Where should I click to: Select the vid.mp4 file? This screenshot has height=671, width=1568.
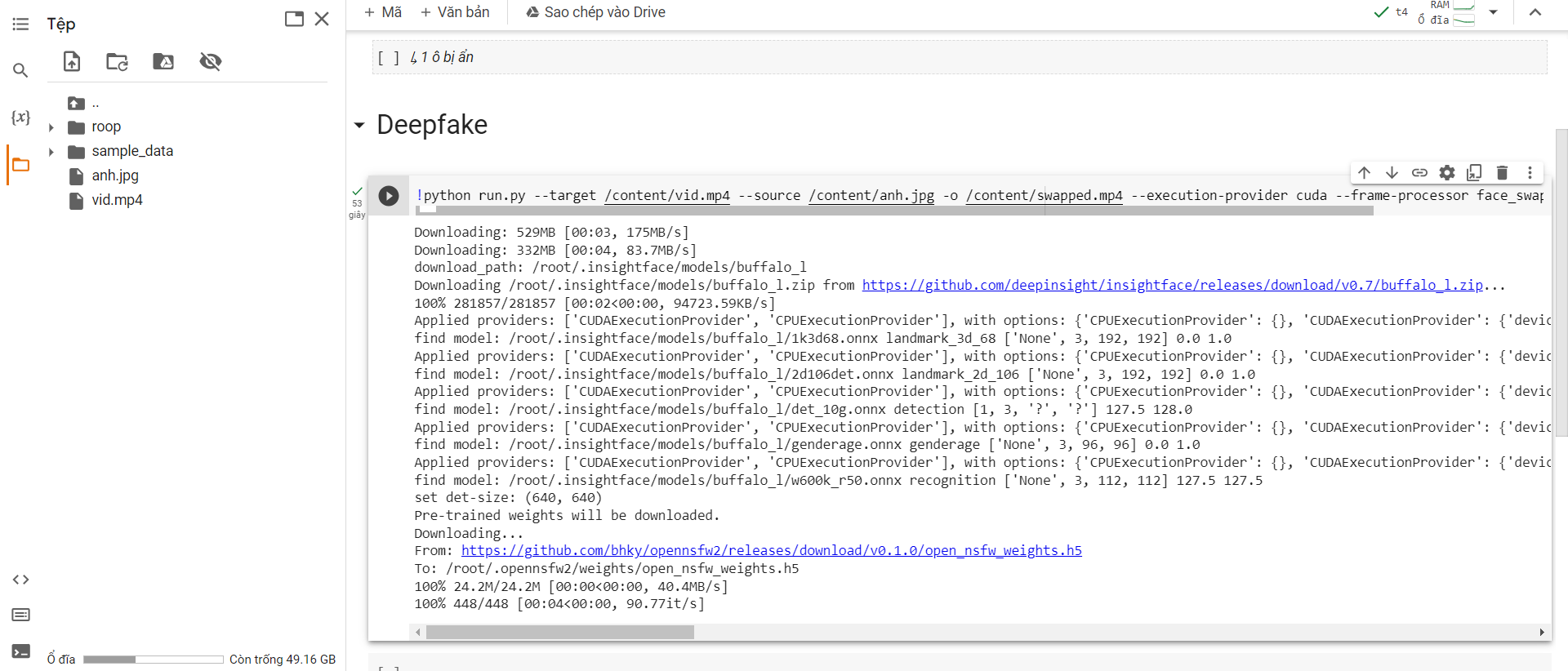pyautogui.click(x=117, y=200)
